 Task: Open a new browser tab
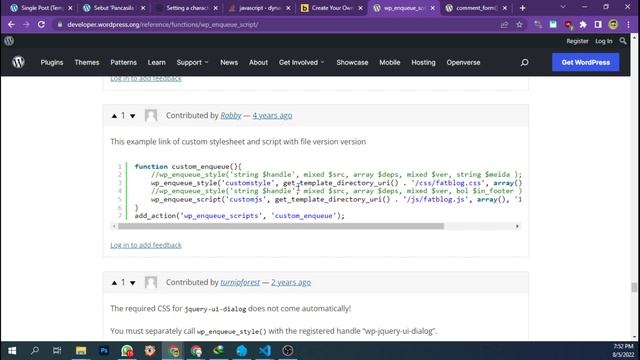pyautogui.click(x=522, y=8)
